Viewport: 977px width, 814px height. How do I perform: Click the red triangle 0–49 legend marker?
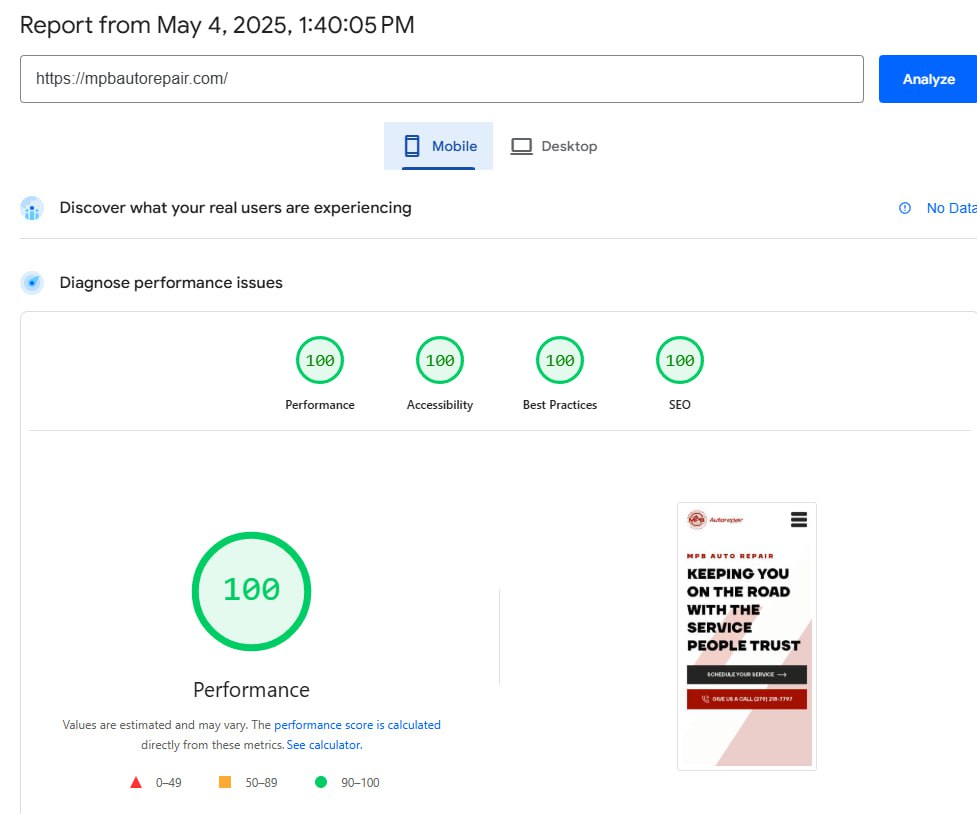[x=136, y=782]
